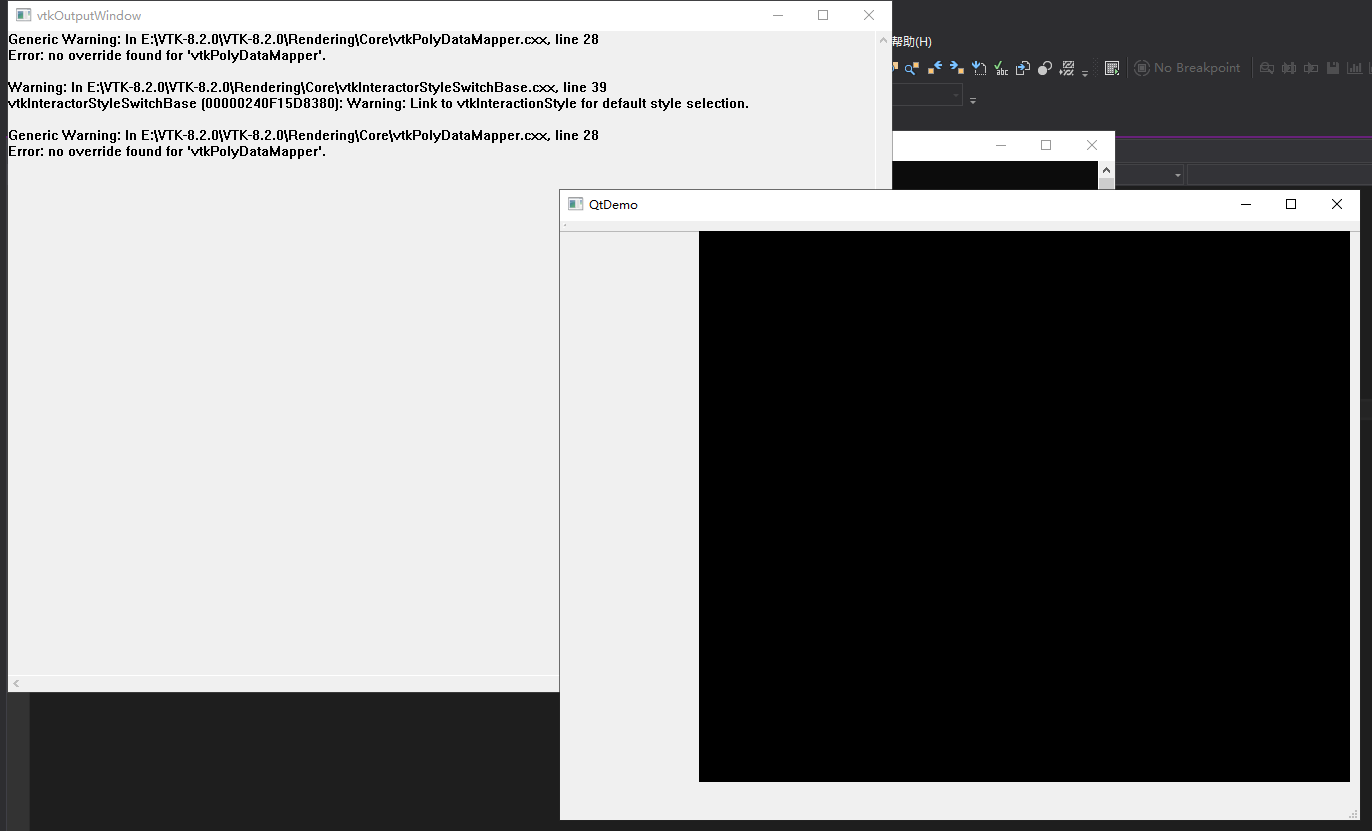Click the vtkOutputWindow title bar icon
The width and height of the screenshot is (1372, 831).
pyautogui.click(x=23, y=16)
